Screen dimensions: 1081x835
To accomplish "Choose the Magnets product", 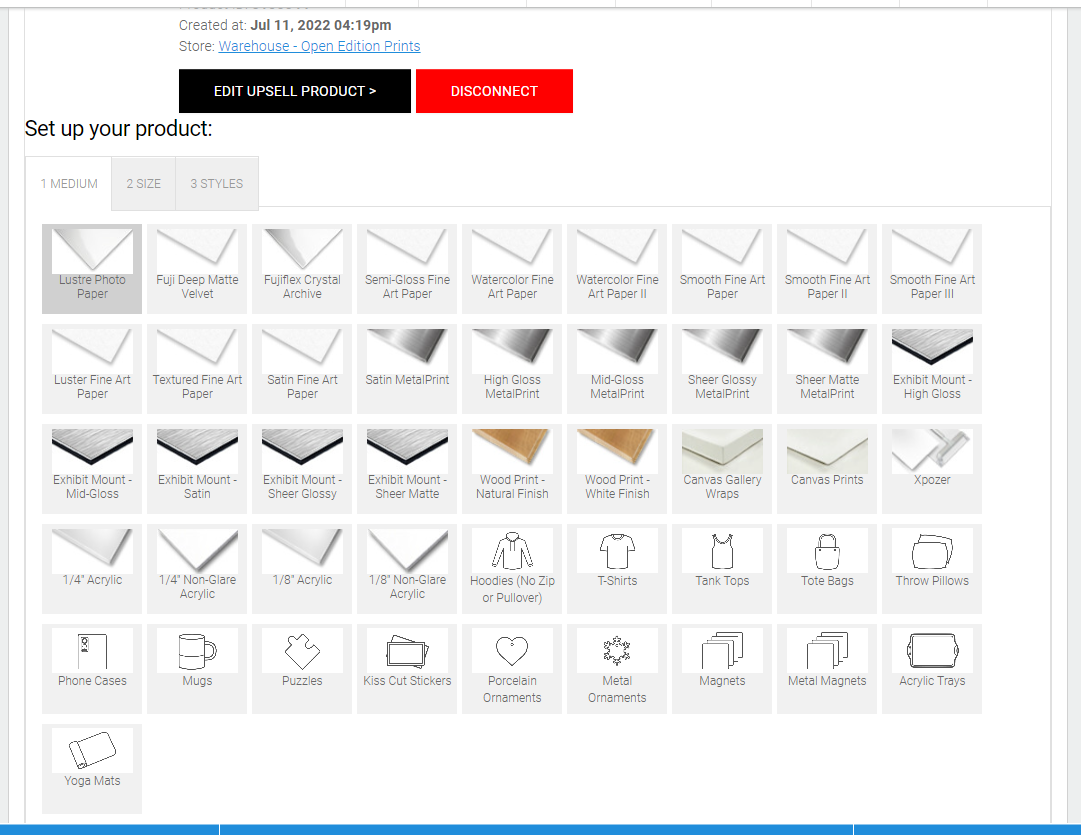I will [x=722, y=669].
